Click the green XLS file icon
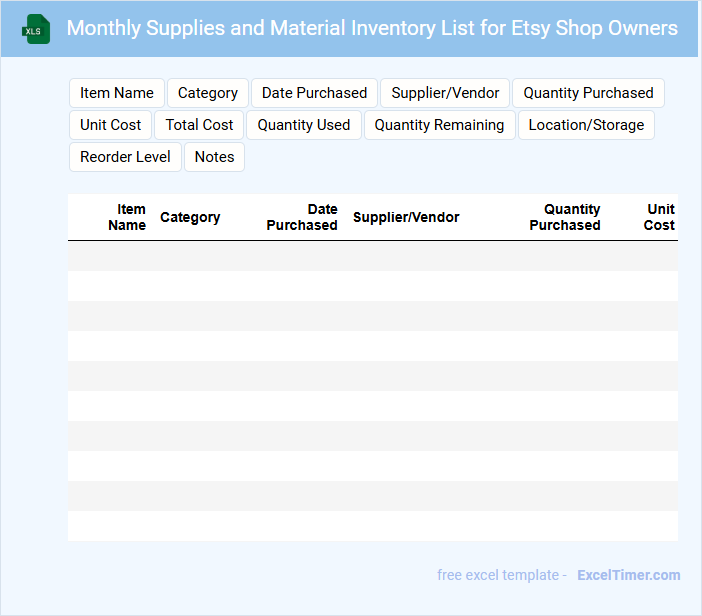The height and width of the screenshot is (616, 702). [36, 29]
